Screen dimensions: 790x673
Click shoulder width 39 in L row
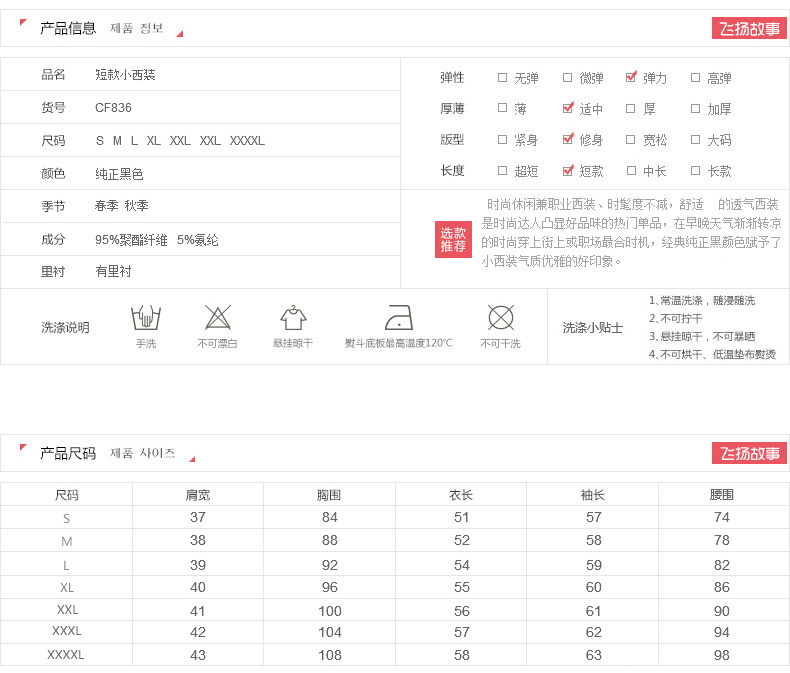click(198, 565)
